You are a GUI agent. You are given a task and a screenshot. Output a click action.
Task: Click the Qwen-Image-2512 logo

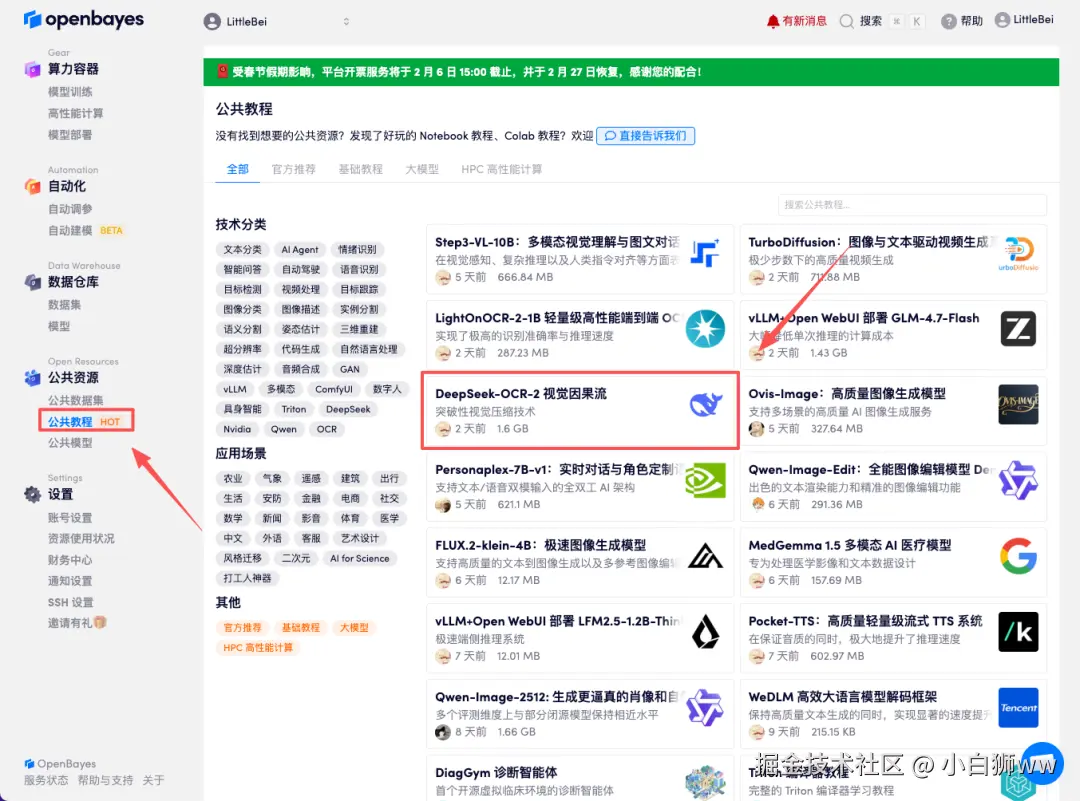coord(705,707)
